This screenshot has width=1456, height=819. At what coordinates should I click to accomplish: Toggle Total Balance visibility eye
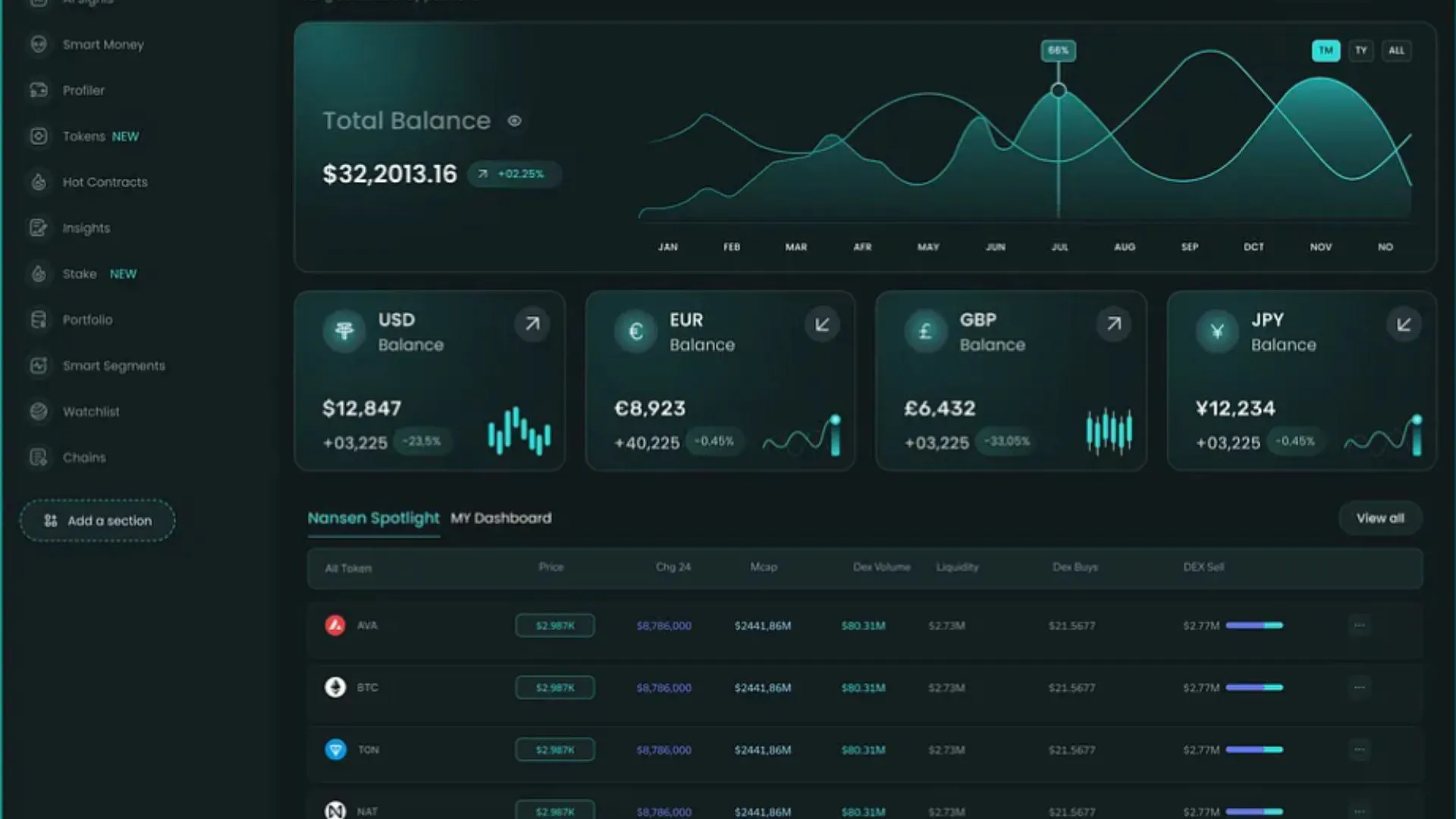[x=514, y=121]
